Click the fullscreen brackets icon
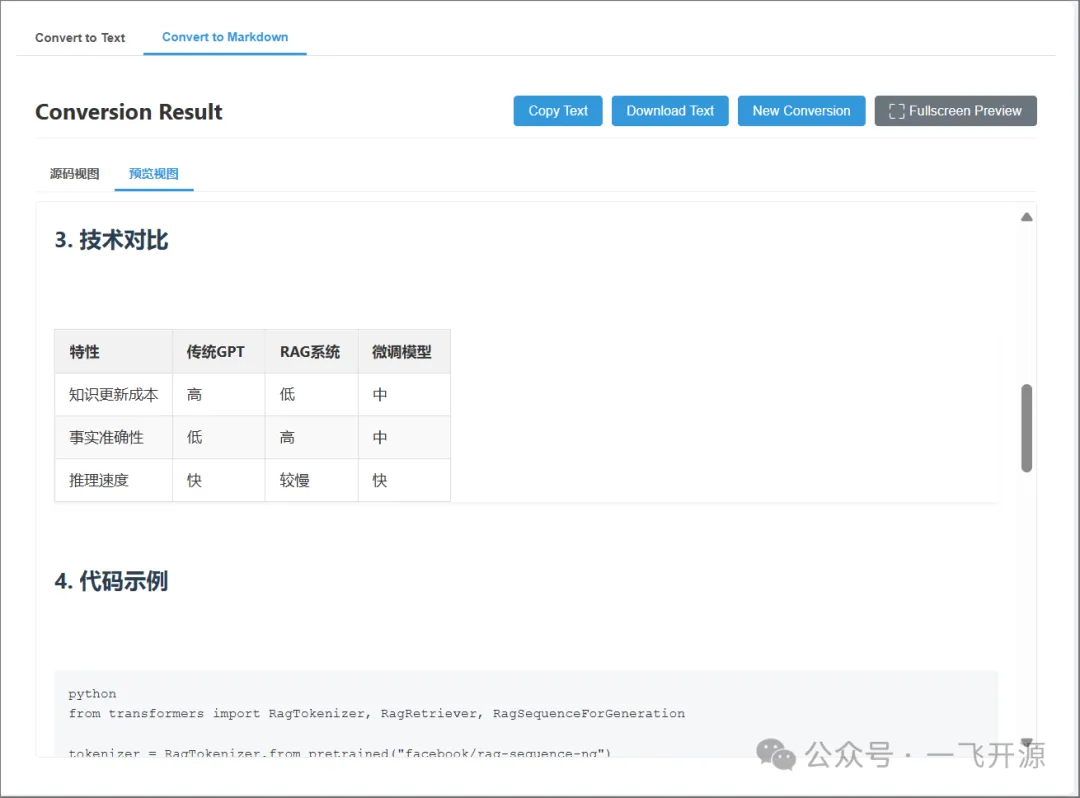This screenshot has width=1080, height=798. click(896, 111)
